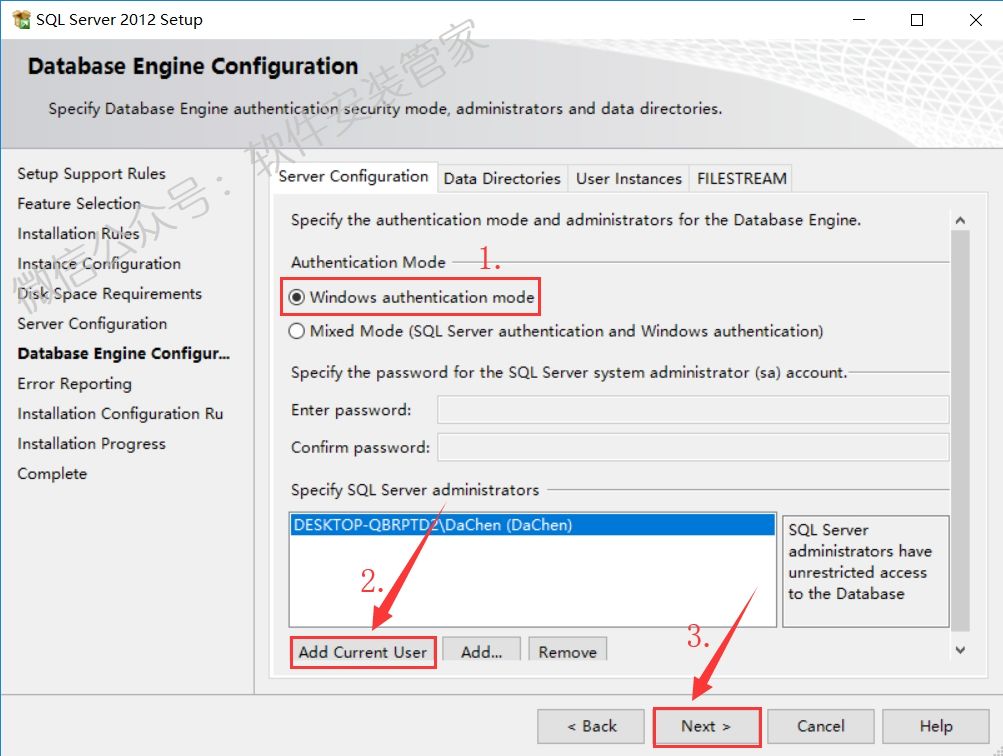The image size is (1003, 756).
Task: Minimize the SQL Server Setup window
Action: coord(859,20)
